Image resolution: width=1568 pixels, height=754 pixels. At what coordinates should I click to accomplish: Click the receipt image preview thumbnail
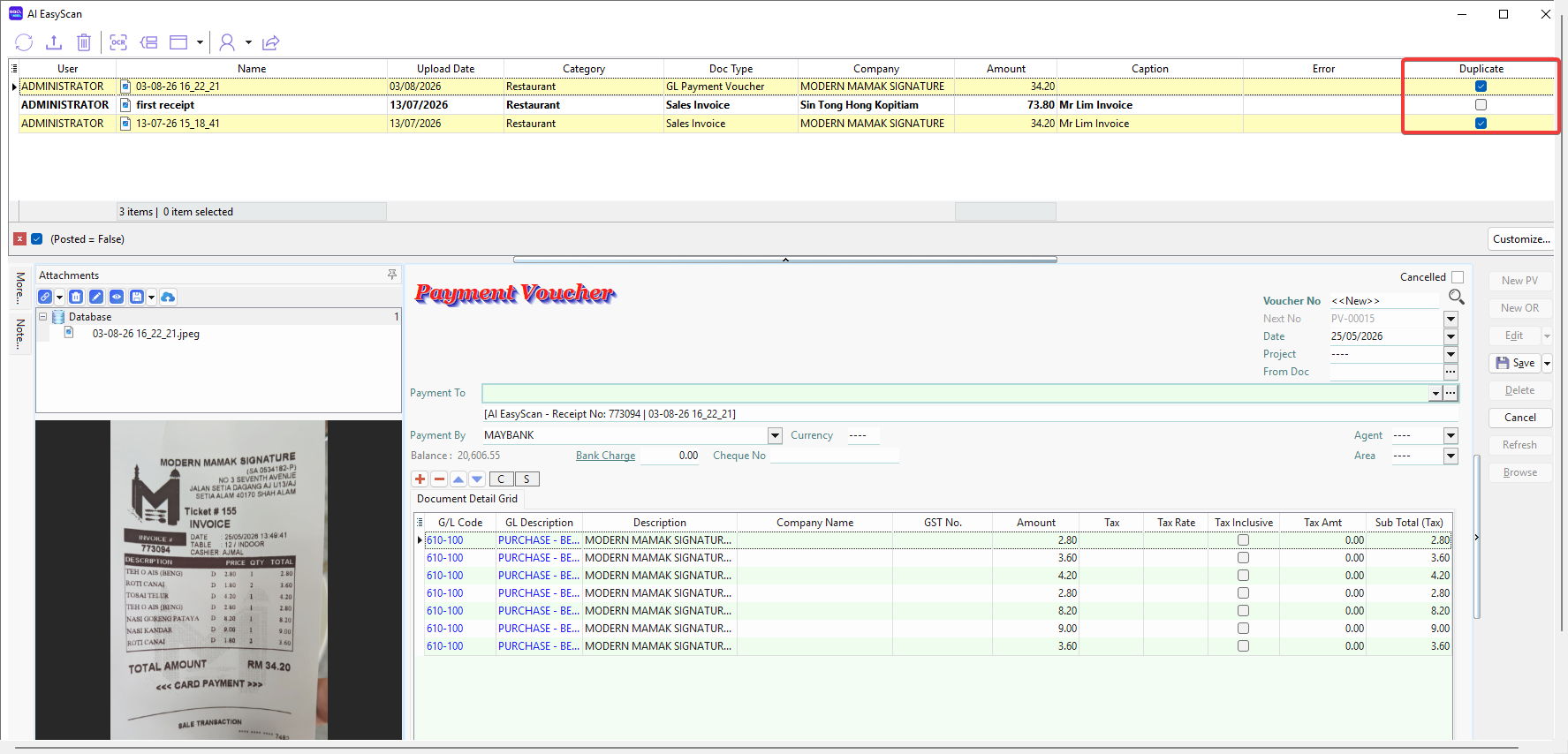pos(219,580)
